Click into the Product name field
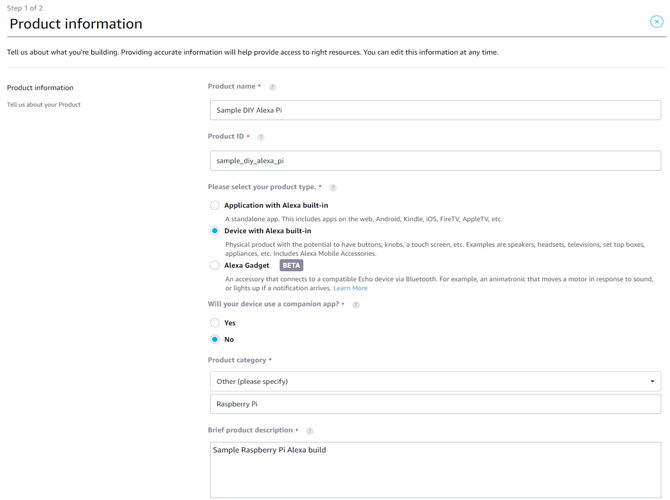 point(435,110)
